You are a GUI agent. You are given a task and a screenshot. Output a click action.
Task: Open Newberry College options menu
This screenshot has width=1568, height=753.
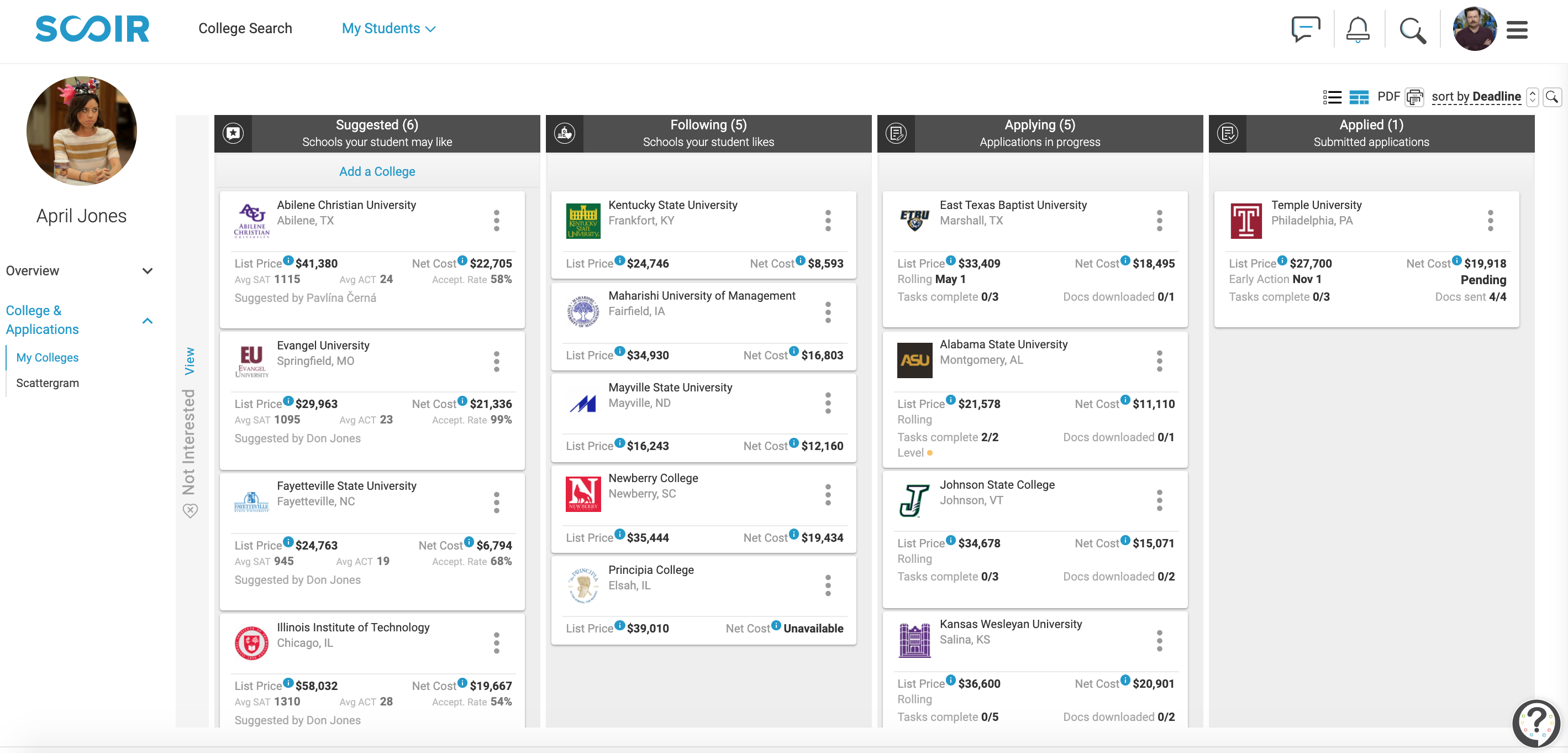828,495
